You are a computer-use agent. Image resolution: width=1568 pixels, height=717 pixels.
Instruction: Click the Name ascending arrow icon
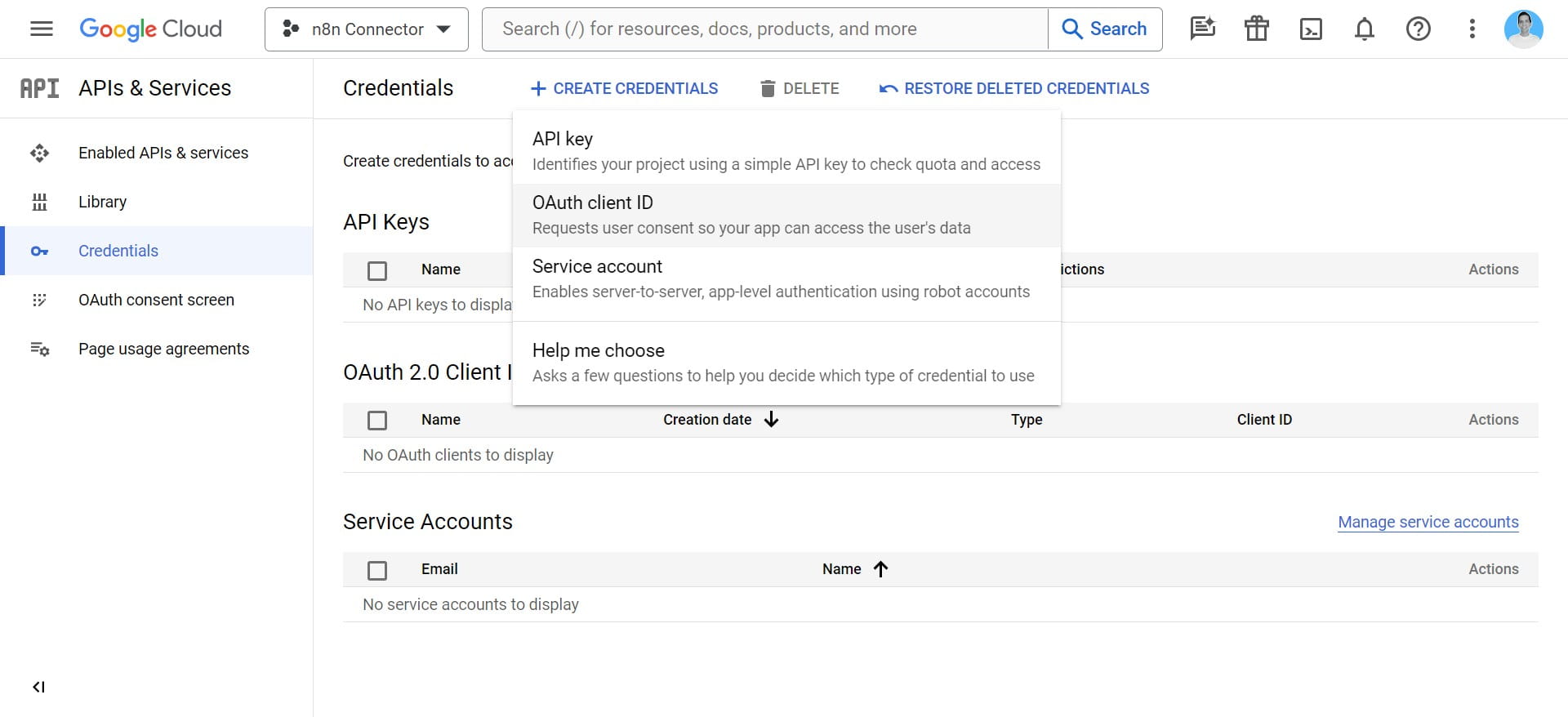point(880,569)
